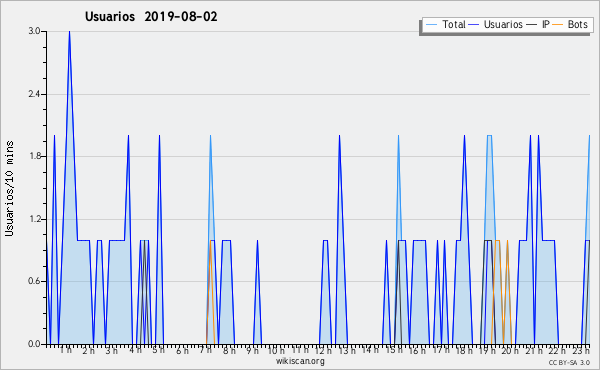Click the wikiscan.org text below chart

(300, 361)
